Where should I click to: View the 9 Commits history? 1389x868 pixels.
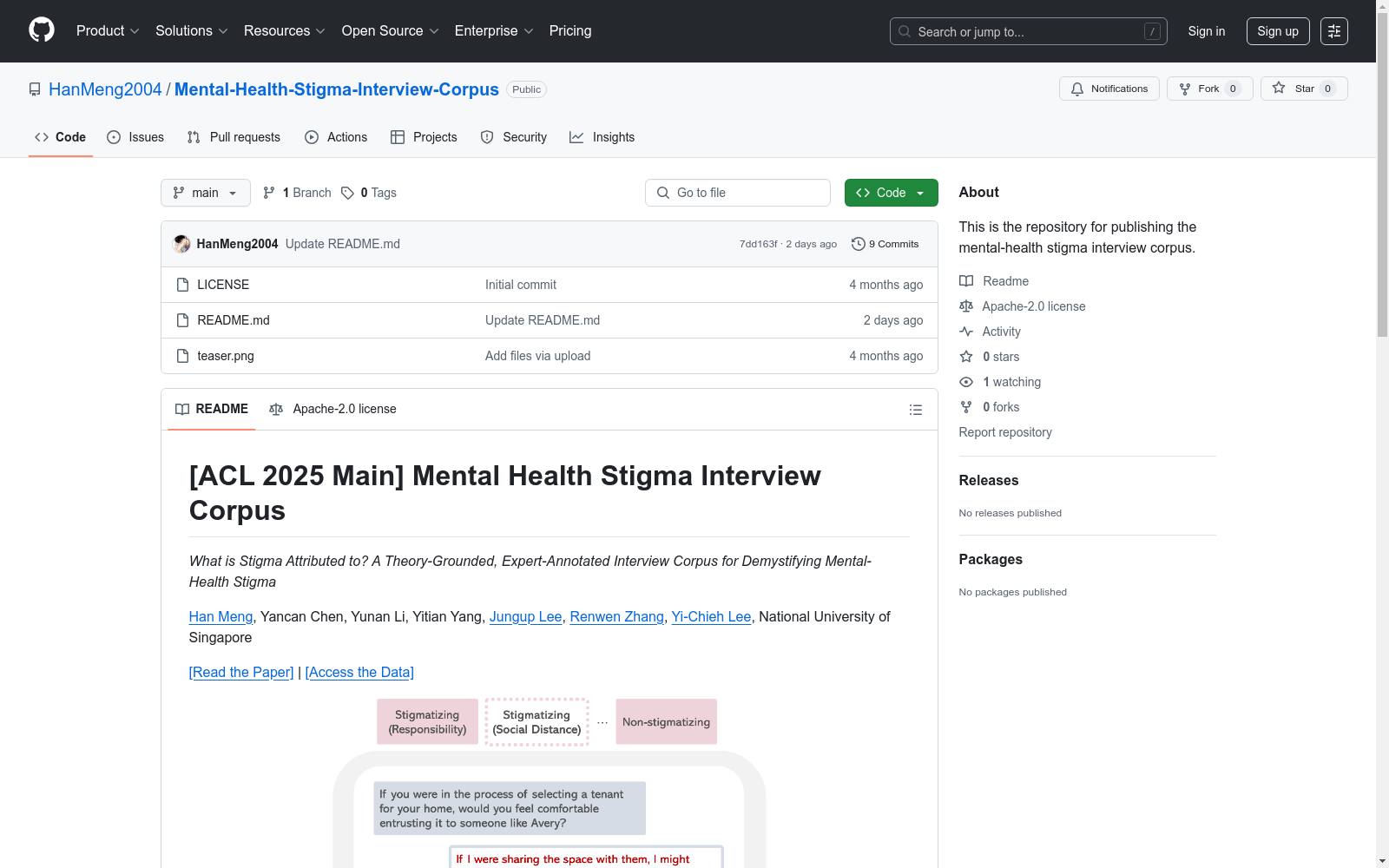pyautogui.click(x=885, y=244)
